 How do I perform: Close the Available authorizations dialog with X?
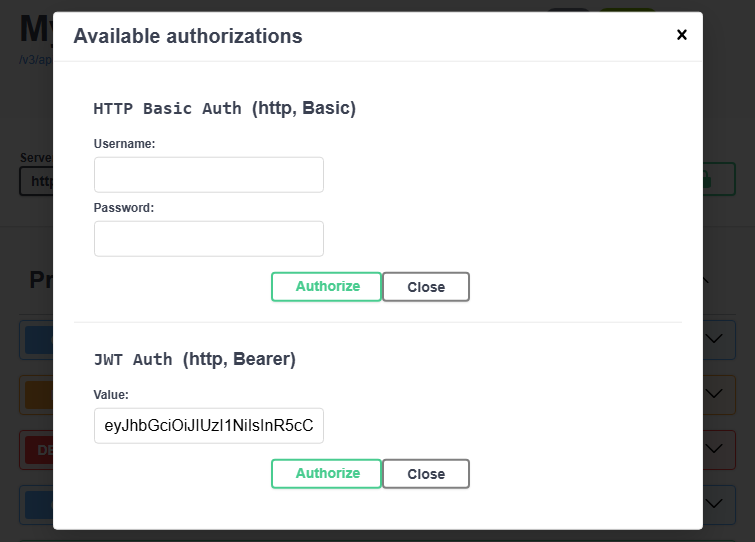pyautogui.click(x=681, y=35)
